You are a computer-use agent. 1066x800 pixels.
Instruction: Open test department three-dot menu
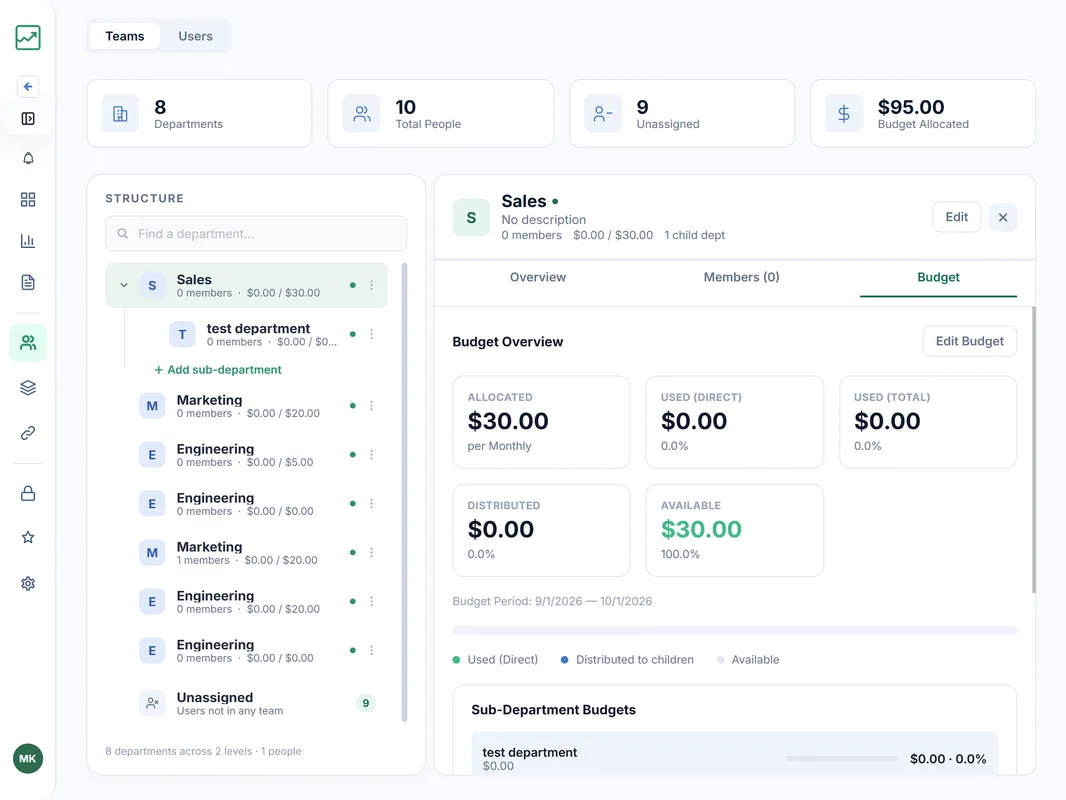coord(371,334)
